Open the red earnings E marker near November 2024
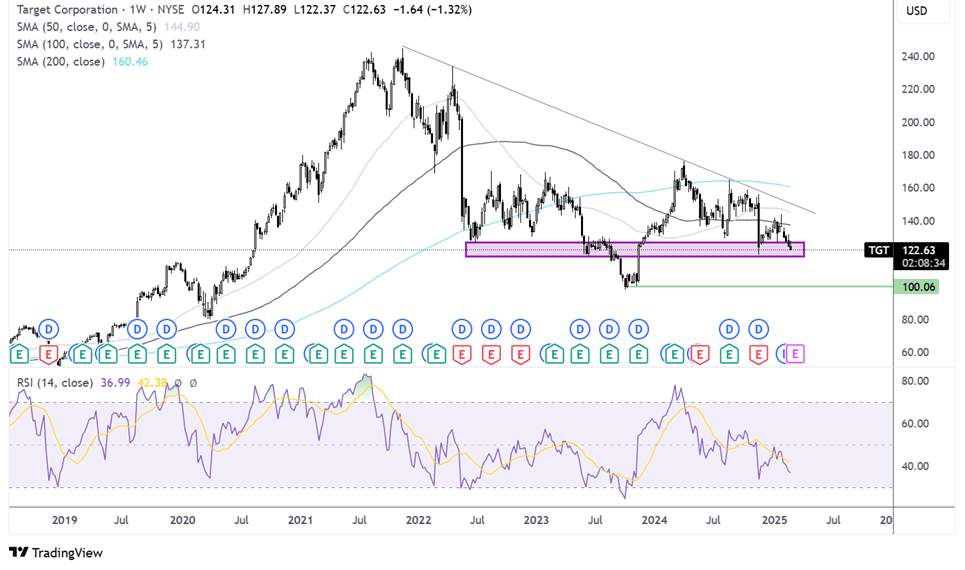The height and width of the screenshot is (570, 965). tap(759, 354)
